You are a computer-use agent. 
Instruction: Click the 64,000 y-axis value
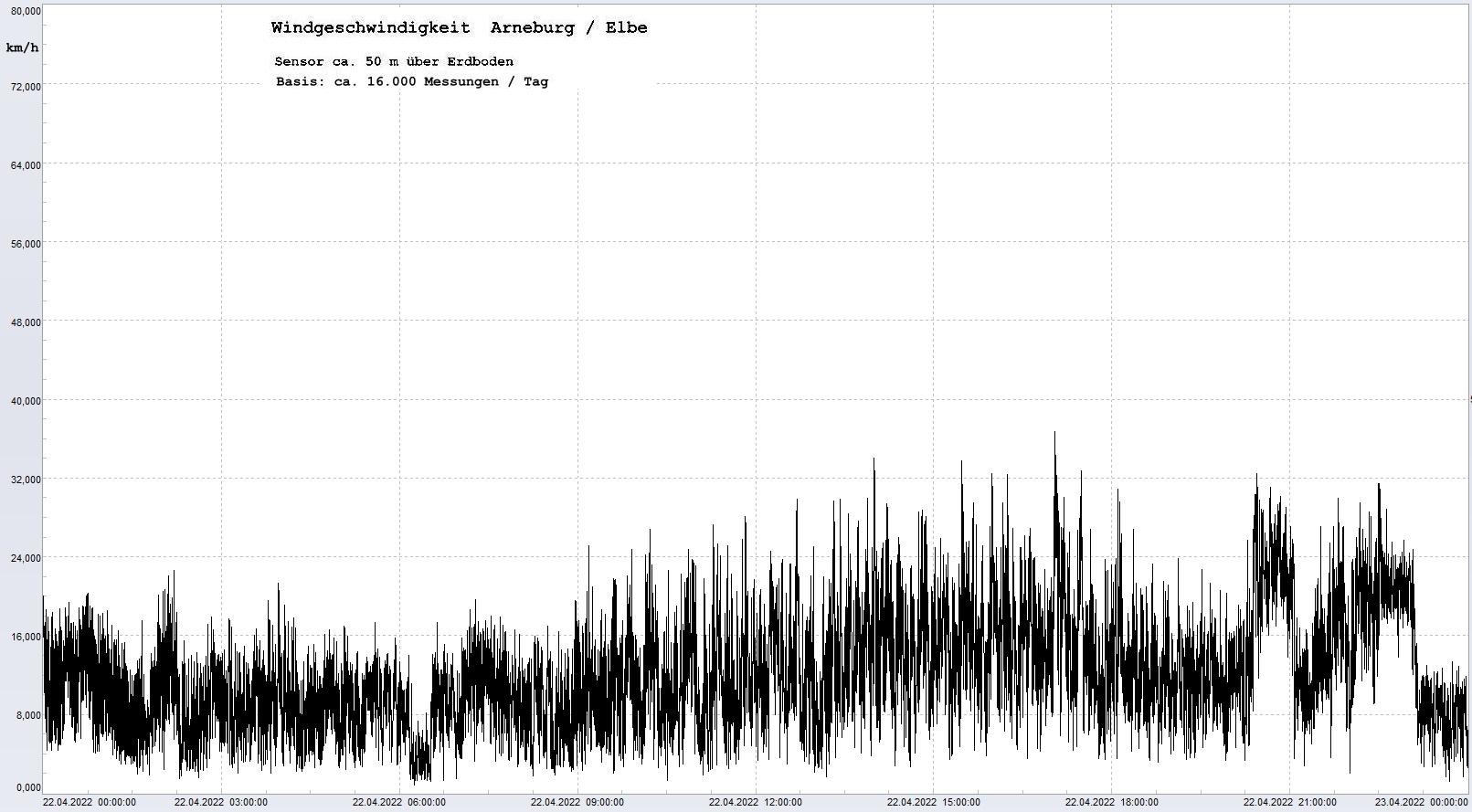pyautogui.click(x=23, y=165)
